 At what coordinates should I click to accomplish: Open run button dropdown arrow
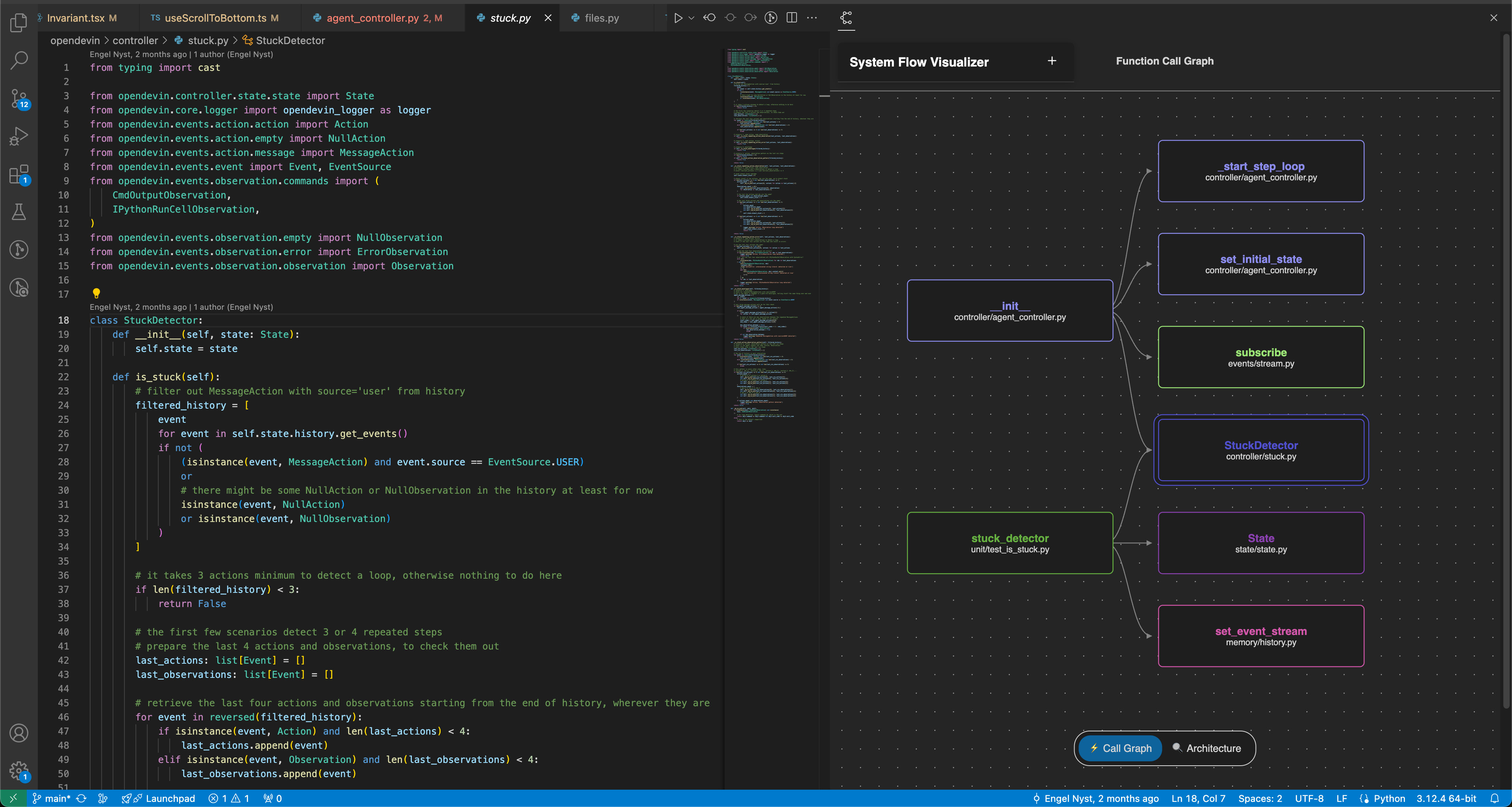point(691,18)
